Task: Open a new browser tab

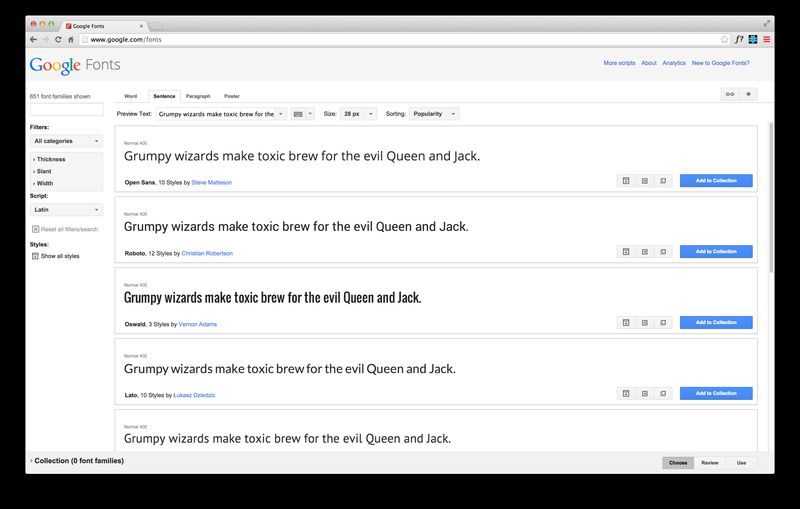Action: point(157,26)
